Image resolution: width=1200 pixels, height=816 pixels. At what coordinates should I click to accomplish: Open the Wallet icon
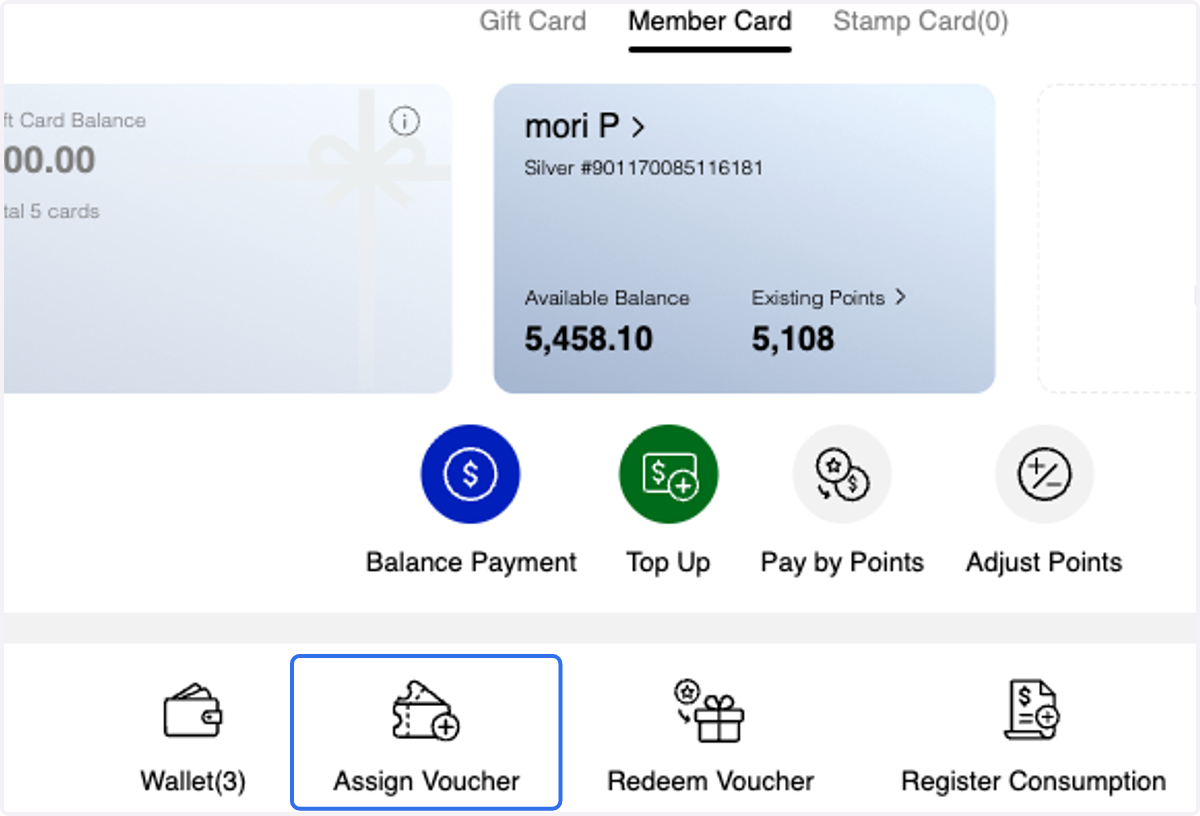pyautogui.click(x=192, y=710)
